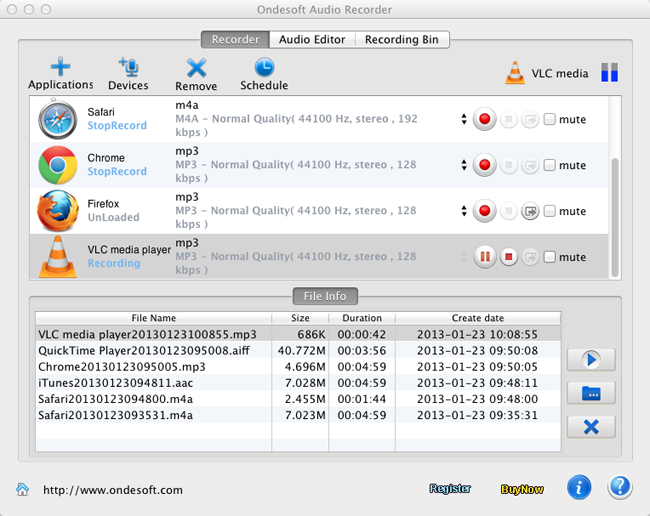This screenshot has height=516, width=650.
Task: Click the launch app button in VLC row
Action: tap(530, 257)
